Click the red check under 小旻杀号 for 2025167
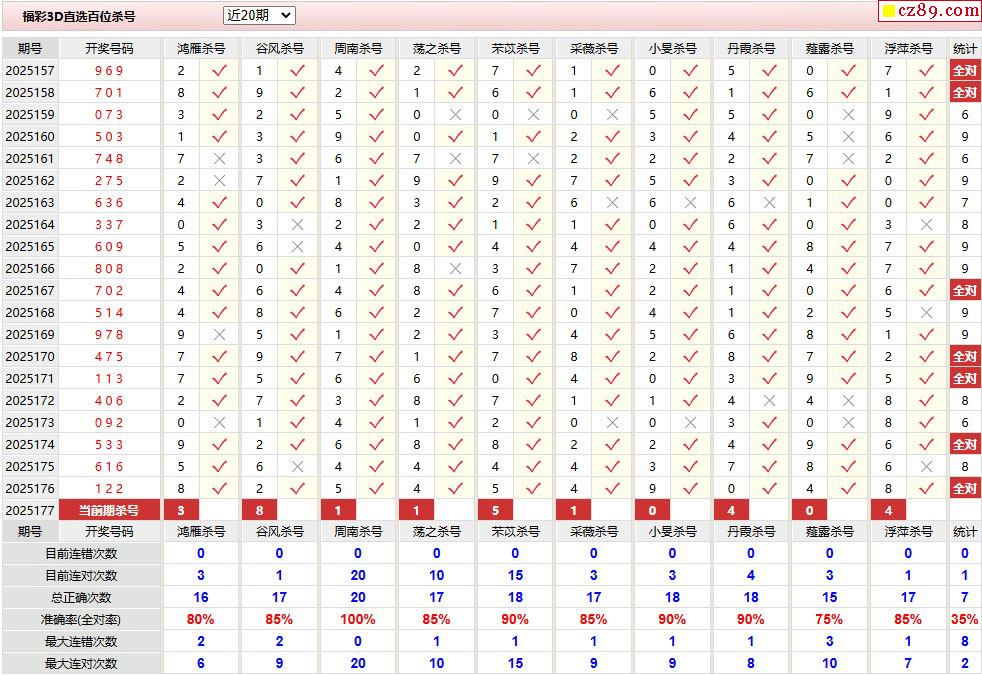 [x=690, y=291]
